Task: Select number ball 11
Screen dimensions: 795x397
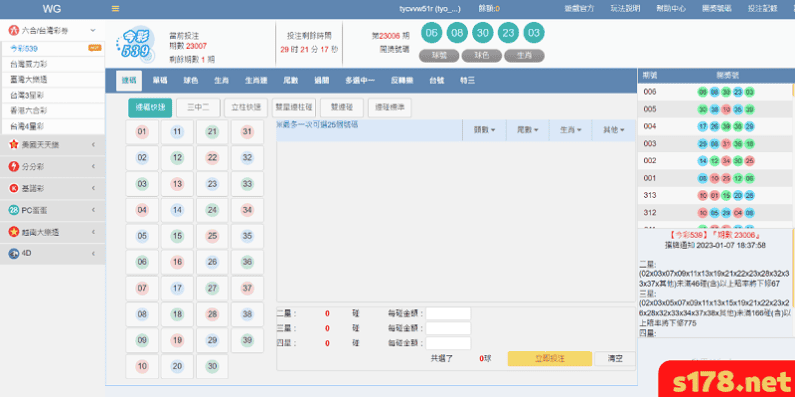Action: click(177, 132)
